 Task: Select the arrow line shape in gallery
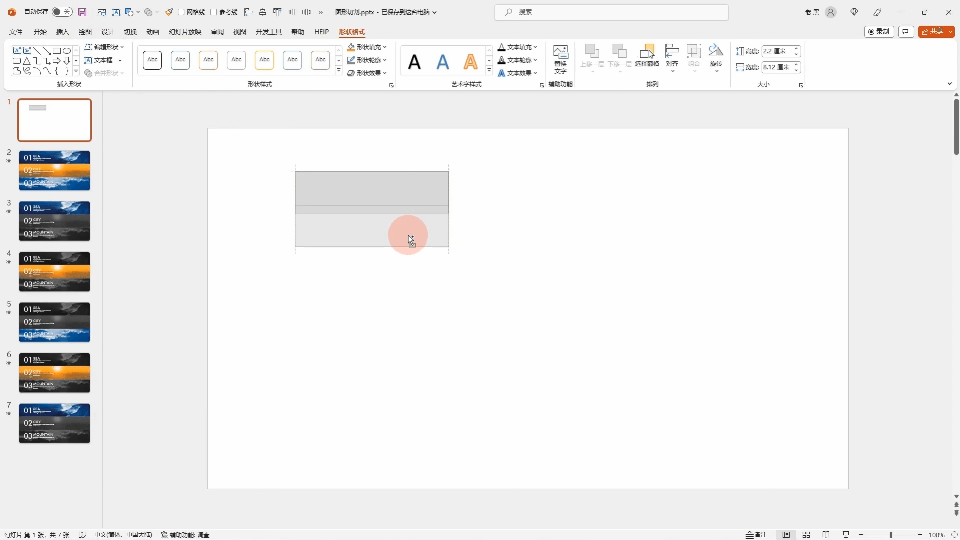[47, 50]
